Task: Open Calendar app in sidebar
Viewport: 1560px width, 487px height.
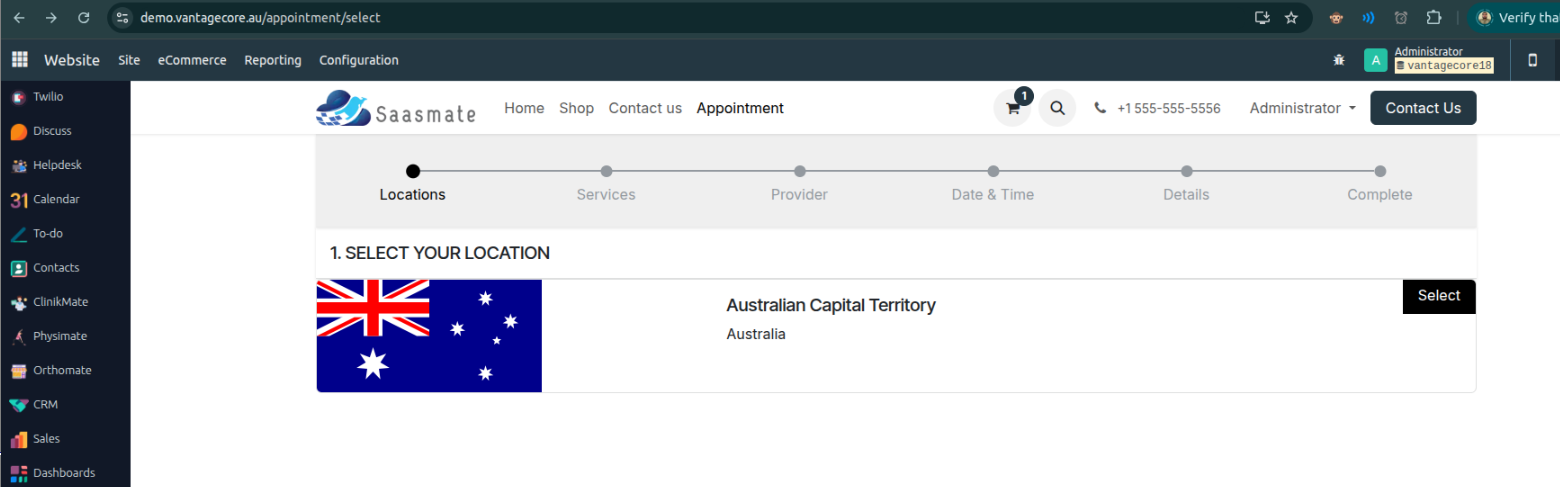Action: (x=56, y=199)
